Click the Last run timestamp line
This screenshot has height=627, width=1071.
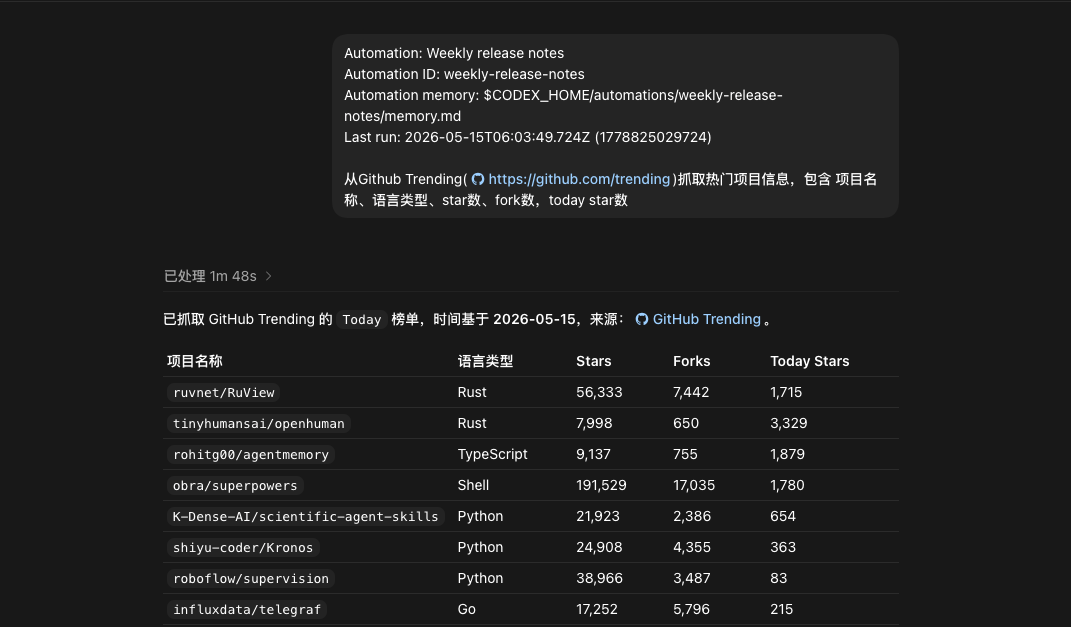click(x=528, y=137)
